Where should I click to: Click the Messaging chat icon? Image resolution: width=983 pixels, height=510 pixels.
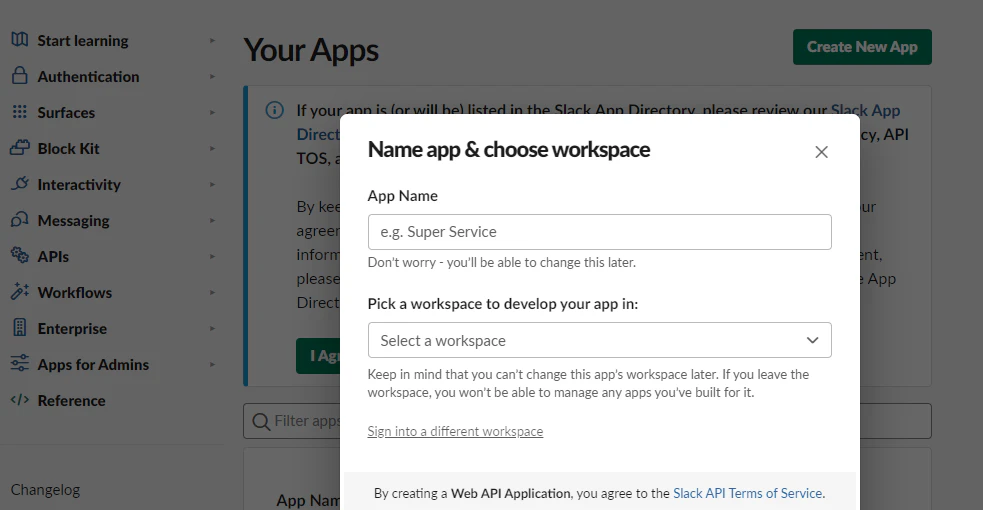pyautogui.click(x=19, y=219)
